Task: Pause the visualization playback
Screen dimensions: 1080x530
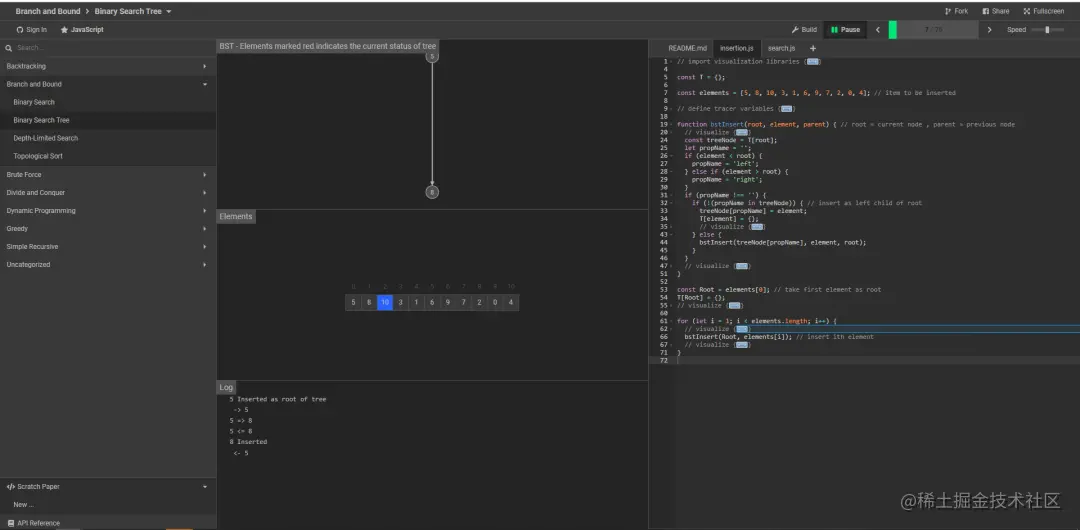Action: pos(845,30)
